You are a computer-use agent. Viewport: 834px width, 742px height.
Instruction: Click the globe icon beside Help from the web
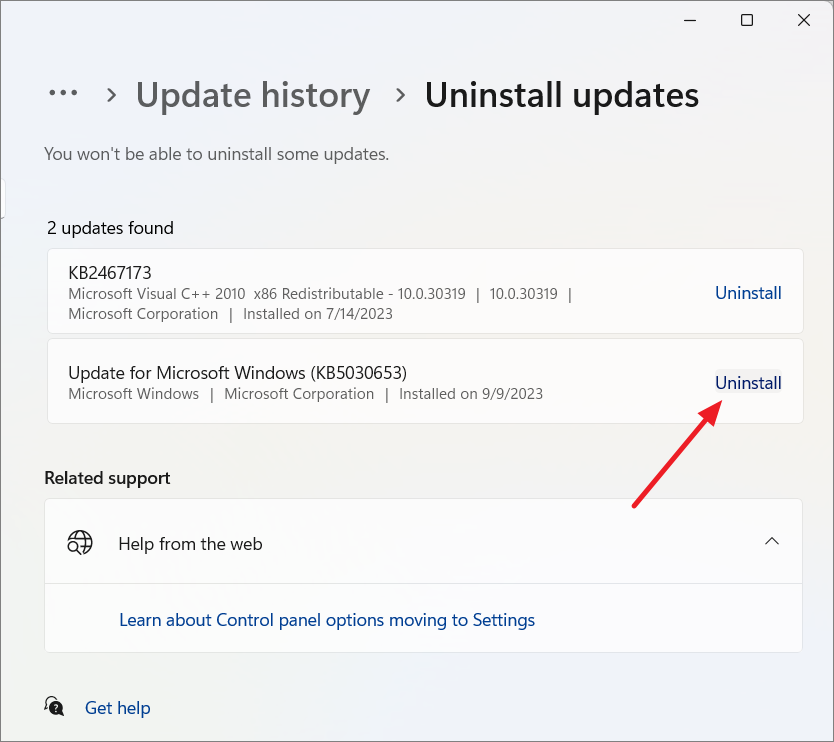[79, 543]
